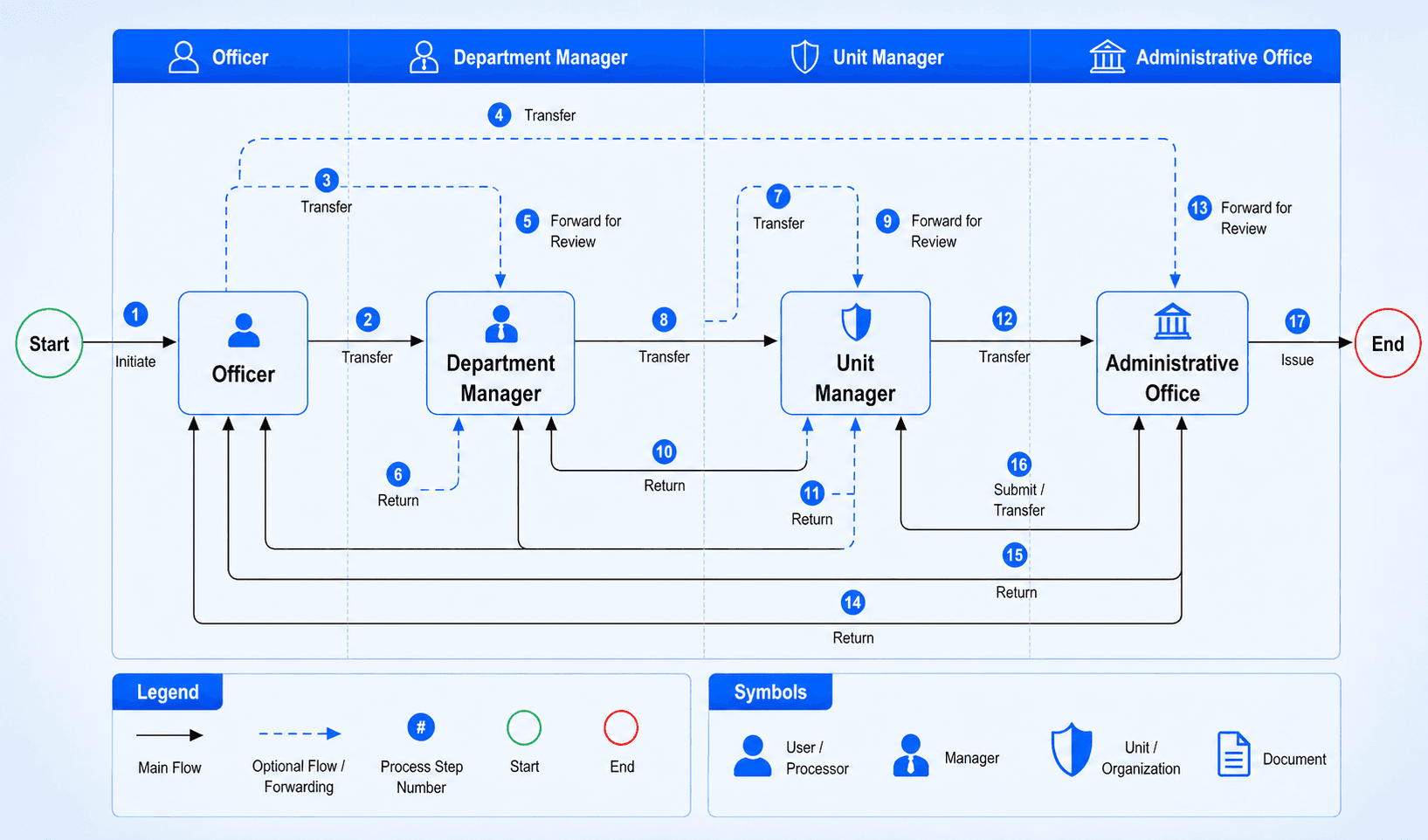This screenshot has width=1428, height=840.
Task: Click the Transfer label under step 12
Action: 1004,357
